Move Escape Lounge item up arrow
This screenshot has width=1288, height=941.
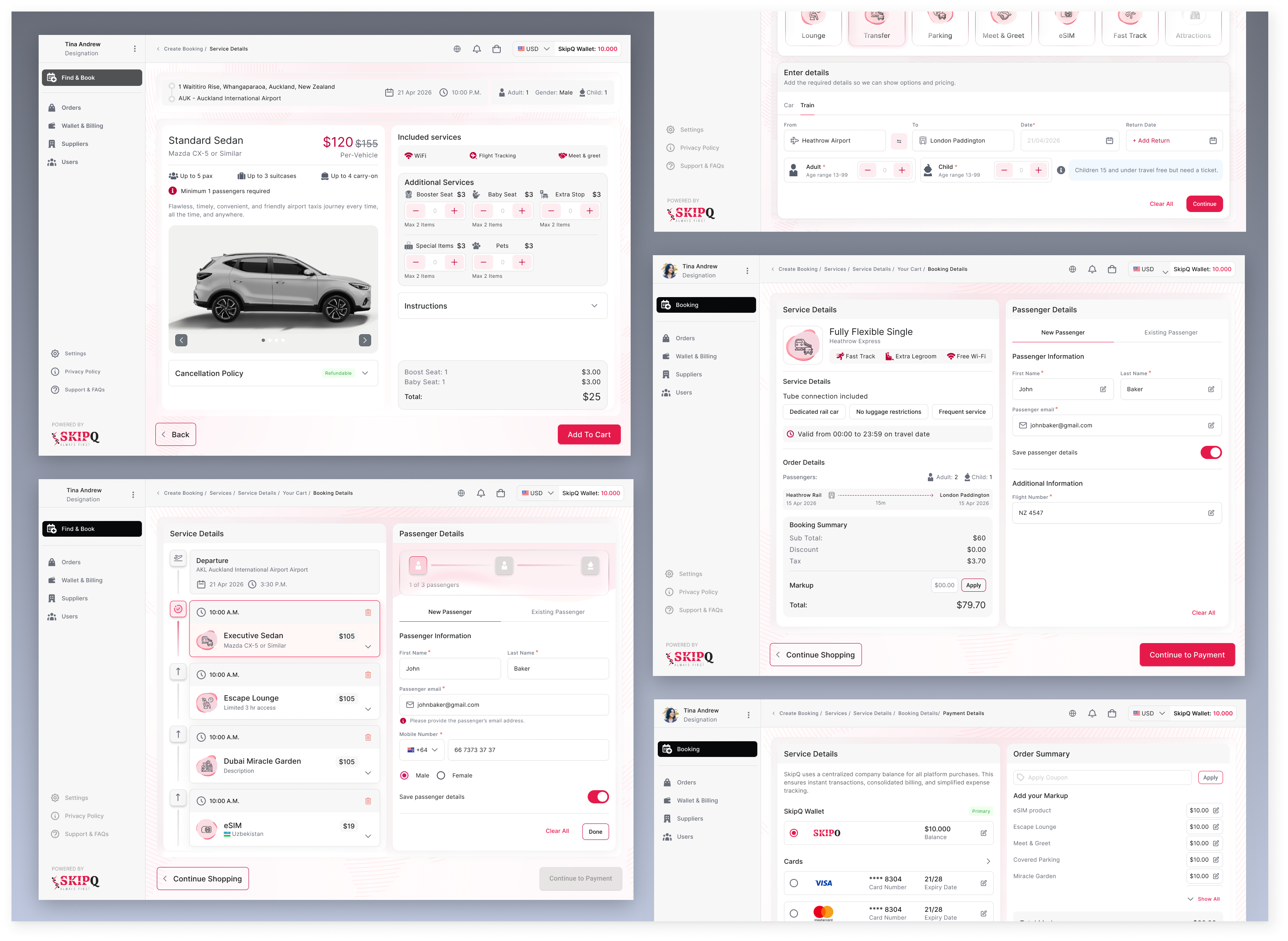[178, 671]
